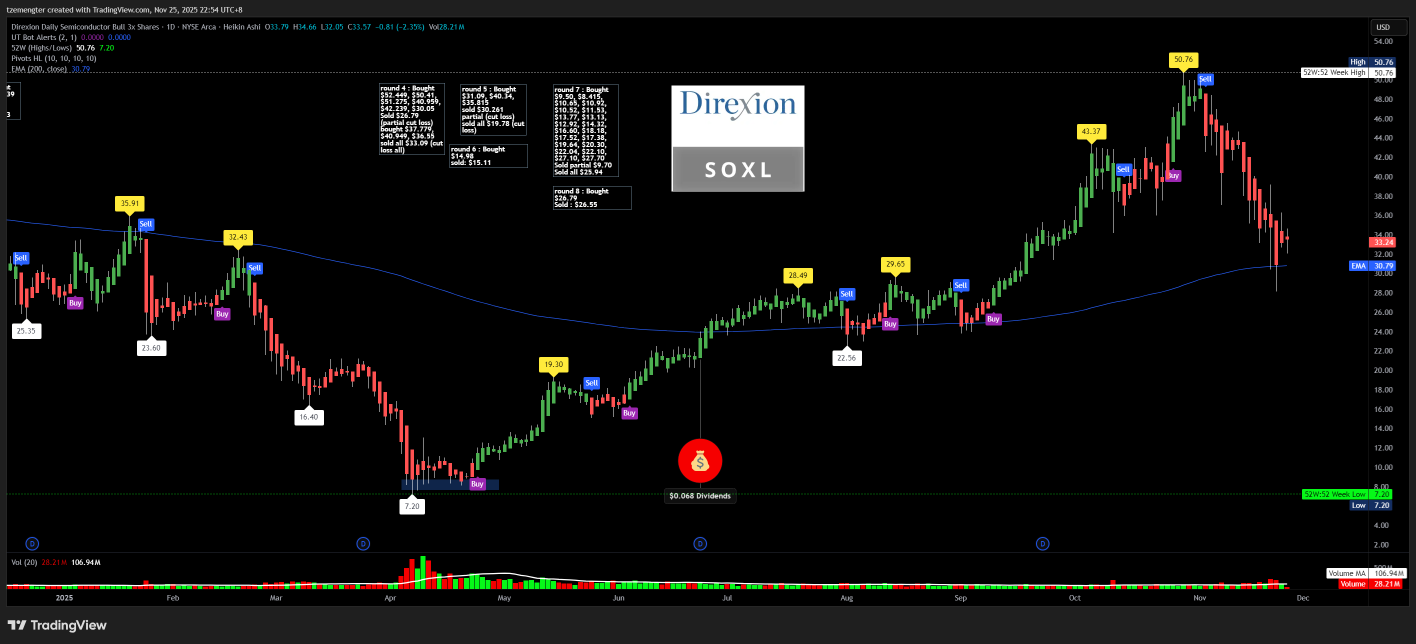The width and height of the screenshot is (1416, 644).
Task: Click the red 33.24 current price label
Action: point(1384,242)
